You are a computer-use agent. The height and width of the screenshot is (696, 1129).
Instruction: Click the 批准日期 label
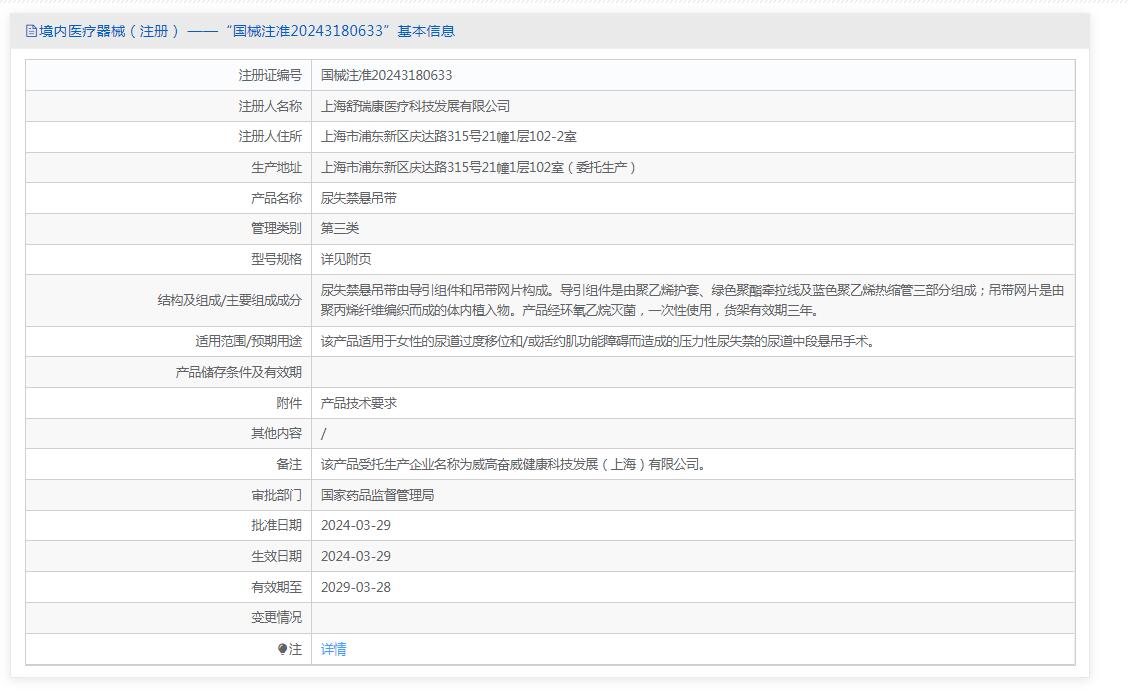tap(276, 525)
